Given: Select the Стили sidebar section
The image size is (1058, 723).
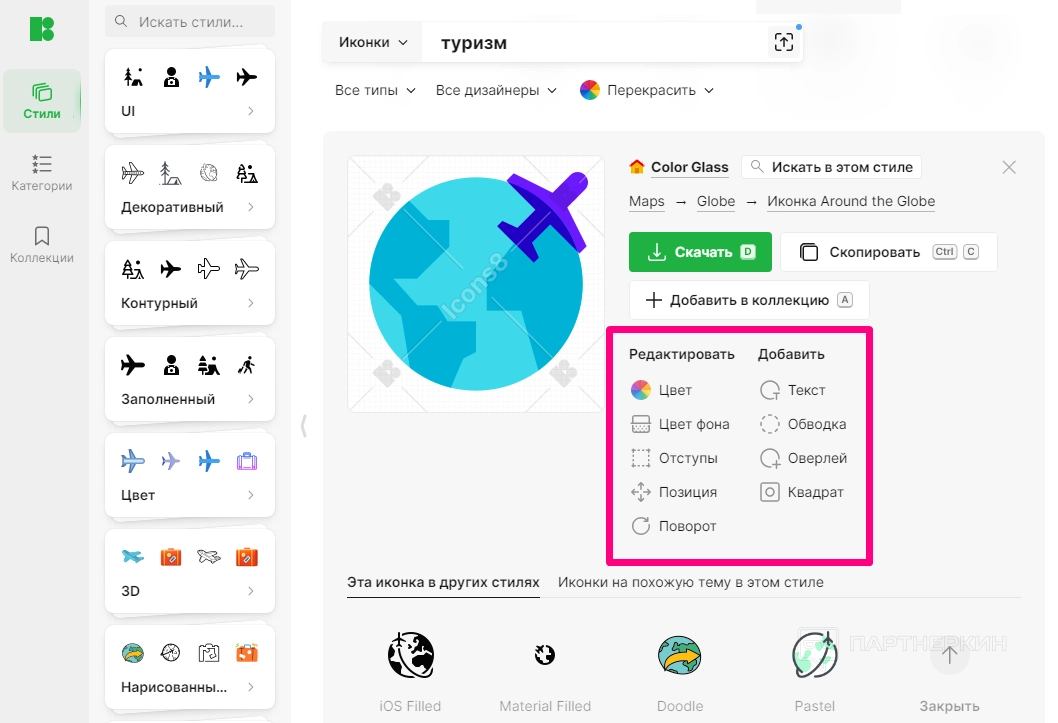Looking at the screenshot, I should (42, 101).
